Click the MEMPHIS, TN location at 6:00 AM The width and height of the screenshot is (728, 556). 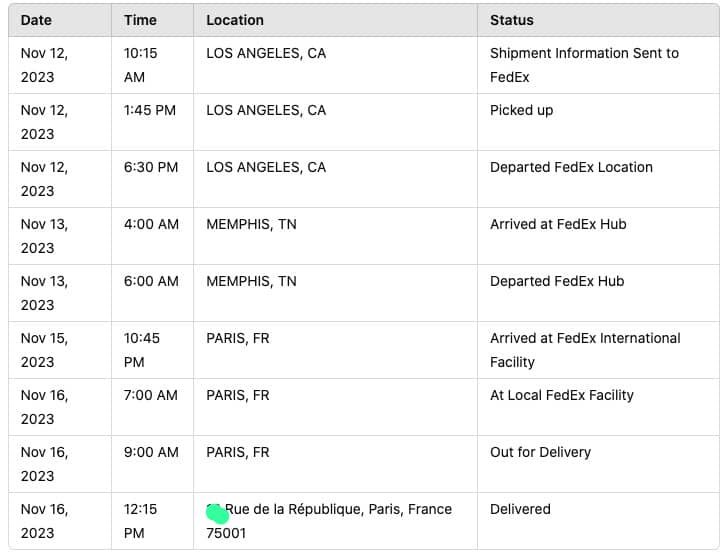(251, 281)
